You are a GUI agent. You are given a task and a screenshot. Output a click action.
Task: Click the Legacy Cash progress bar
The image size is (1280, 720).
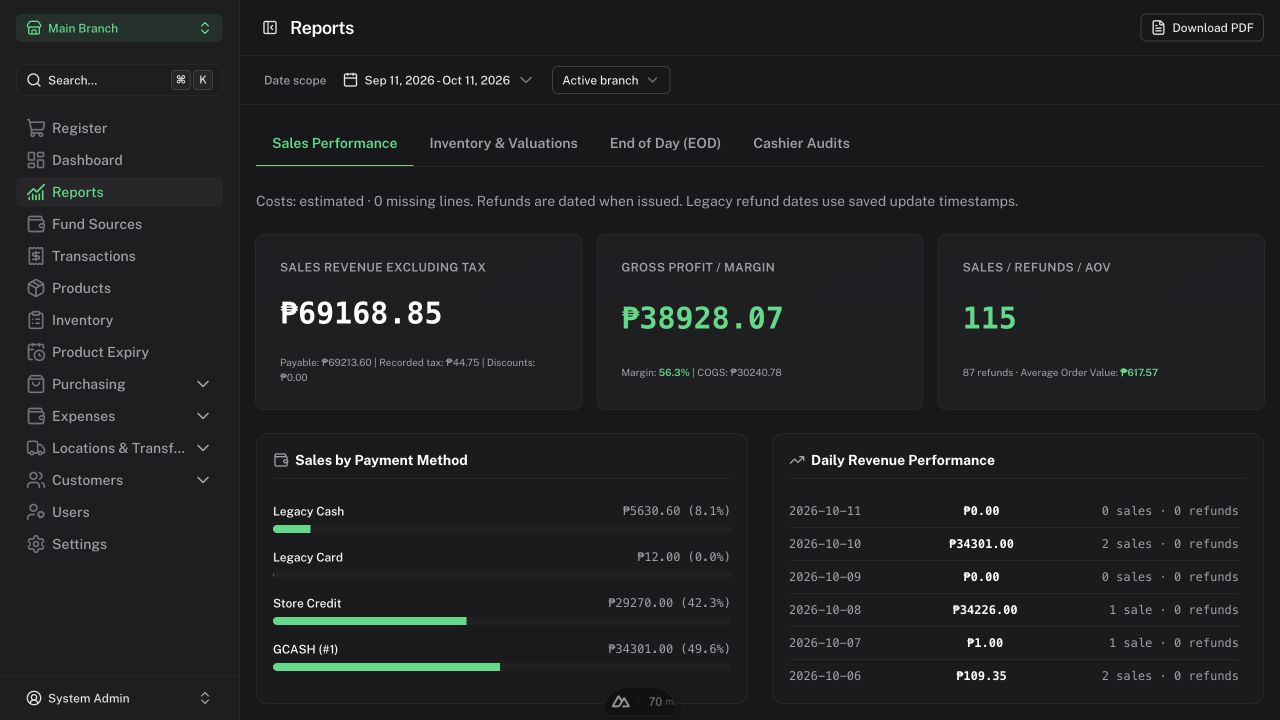[502, 529]
